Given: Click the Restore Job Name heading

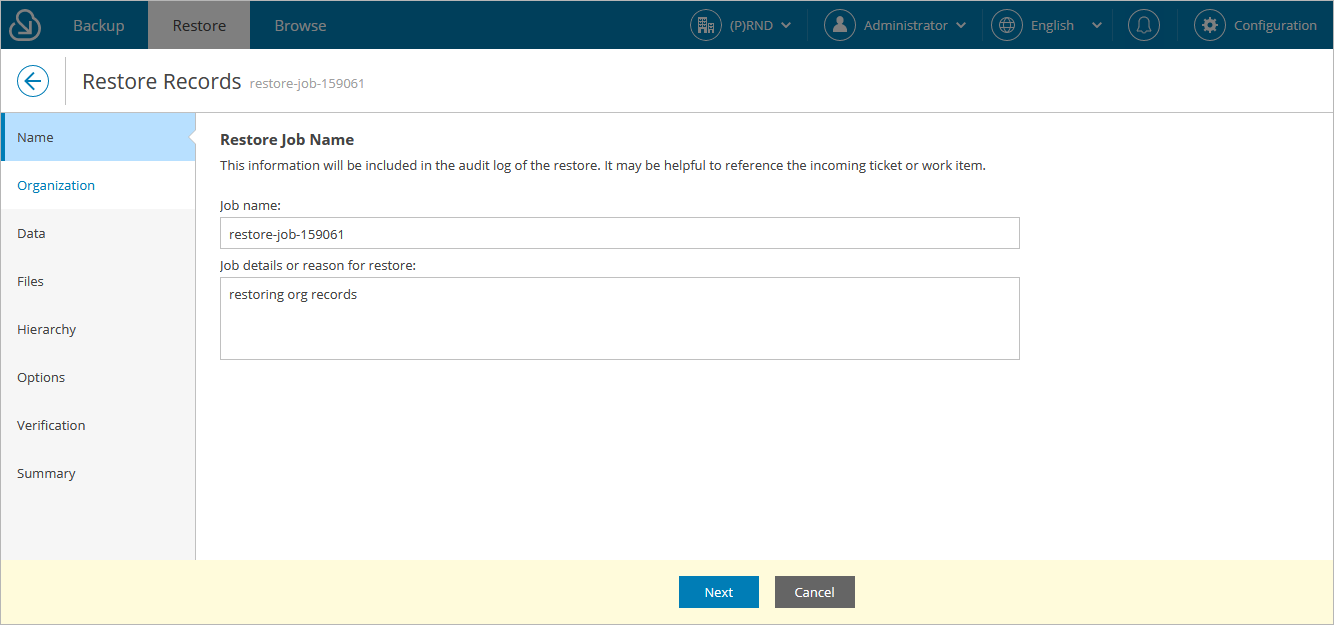Looking at the screenshot, I should pos(287,139).
